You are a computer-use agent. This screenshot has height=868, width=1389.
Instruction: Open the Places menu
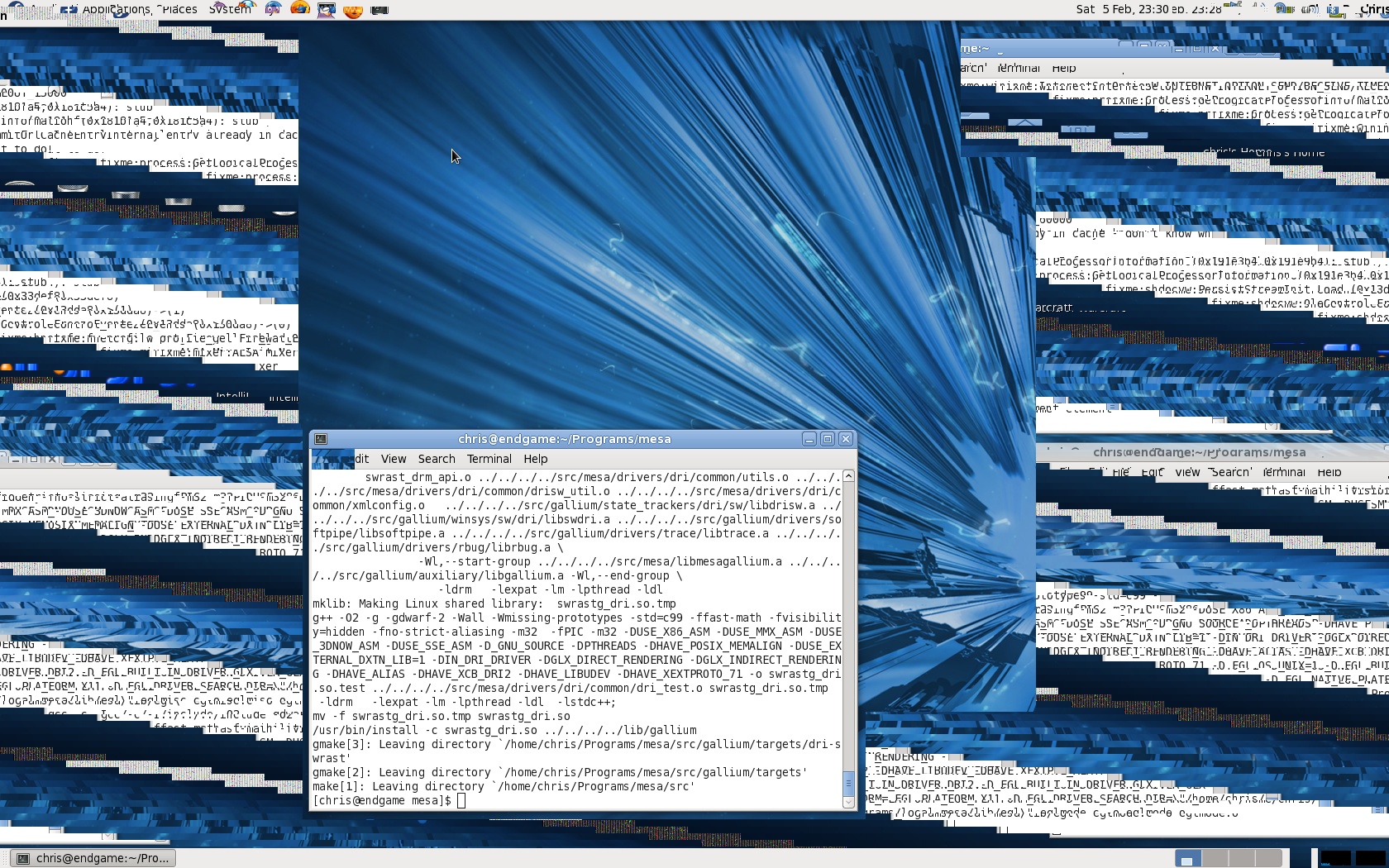click(x=179, y=9)
